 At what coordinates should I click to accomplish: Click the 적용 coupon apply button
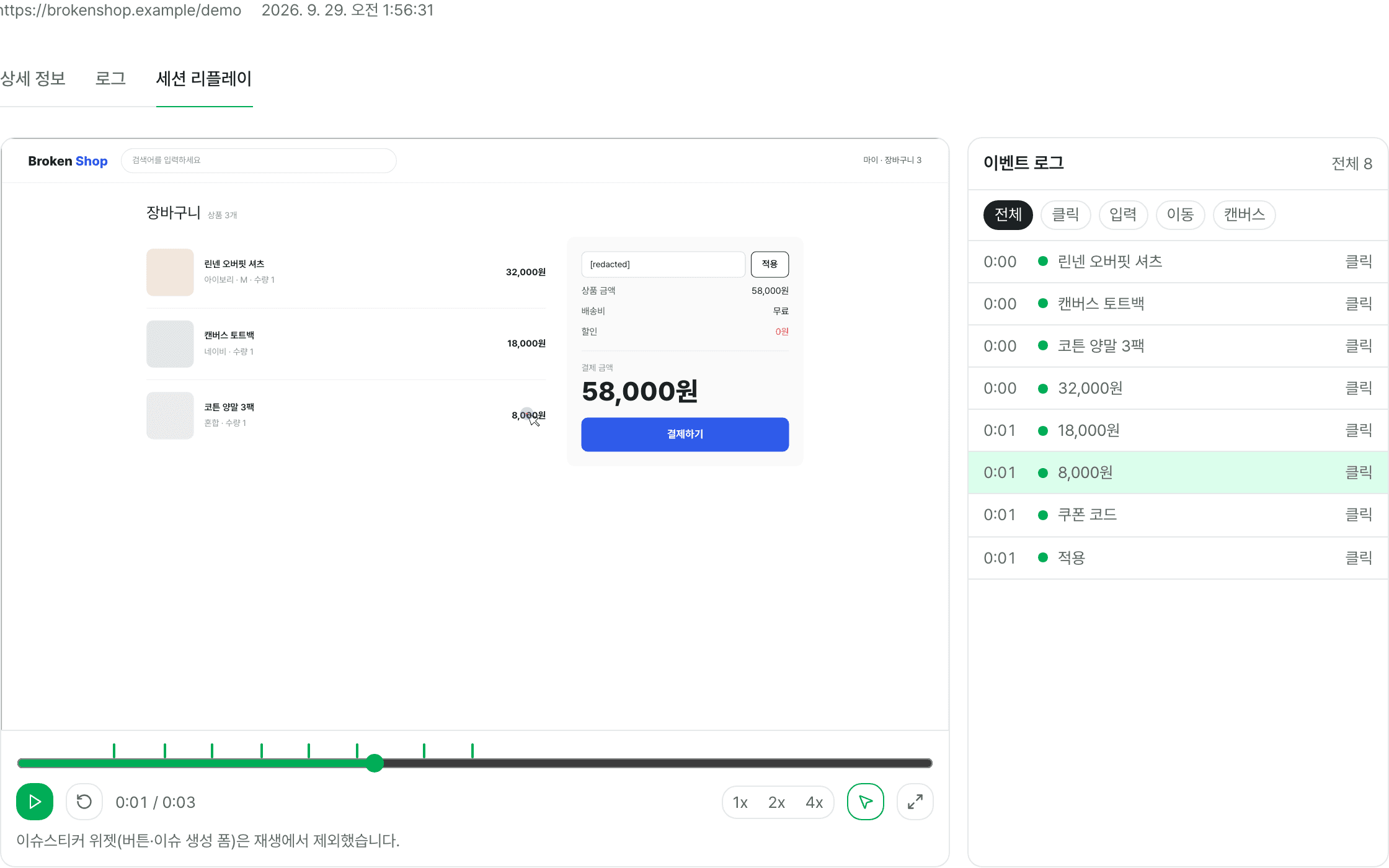point(770,264)
